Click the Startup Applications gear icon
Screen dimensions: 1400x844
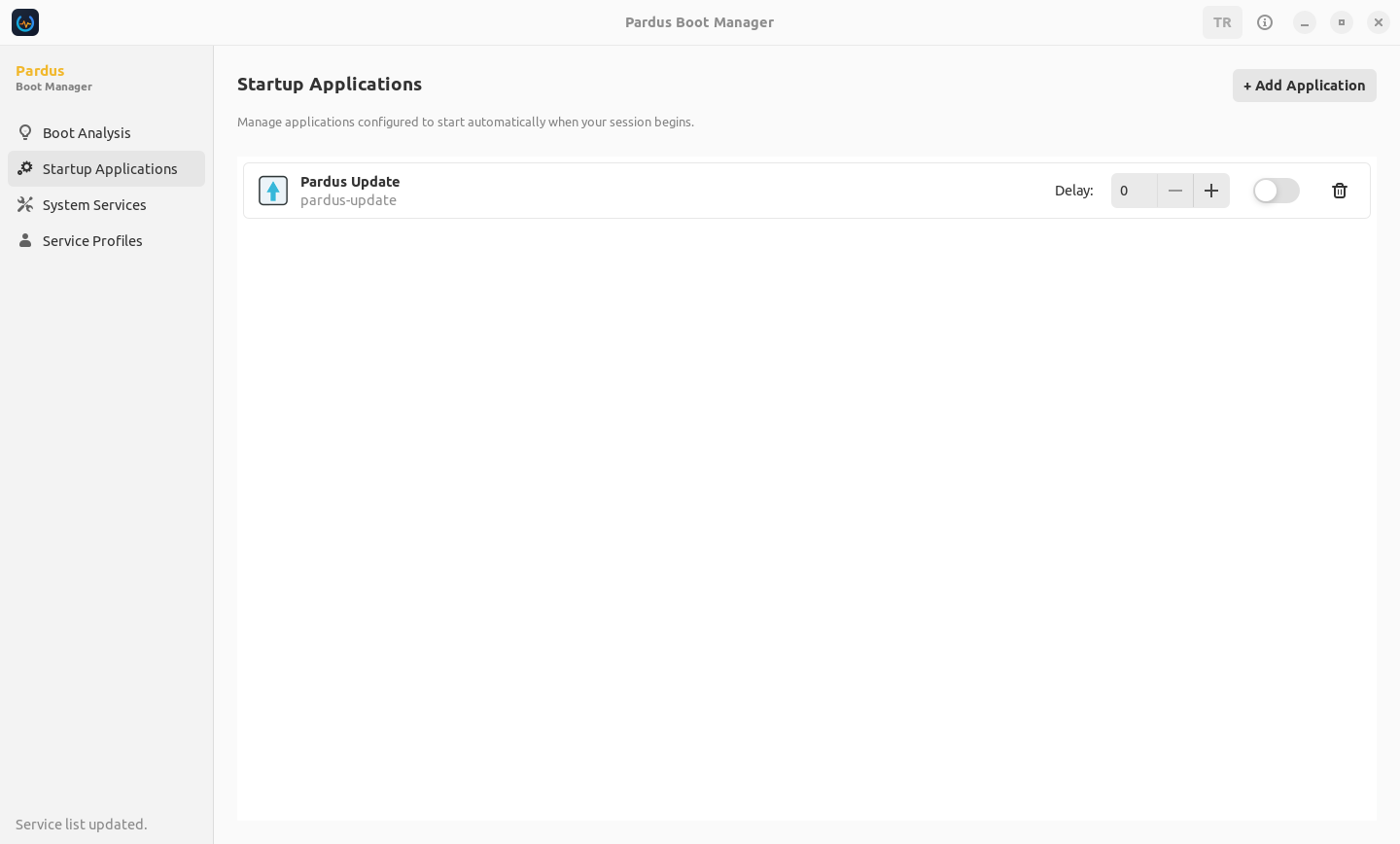(x=25, y=168)
